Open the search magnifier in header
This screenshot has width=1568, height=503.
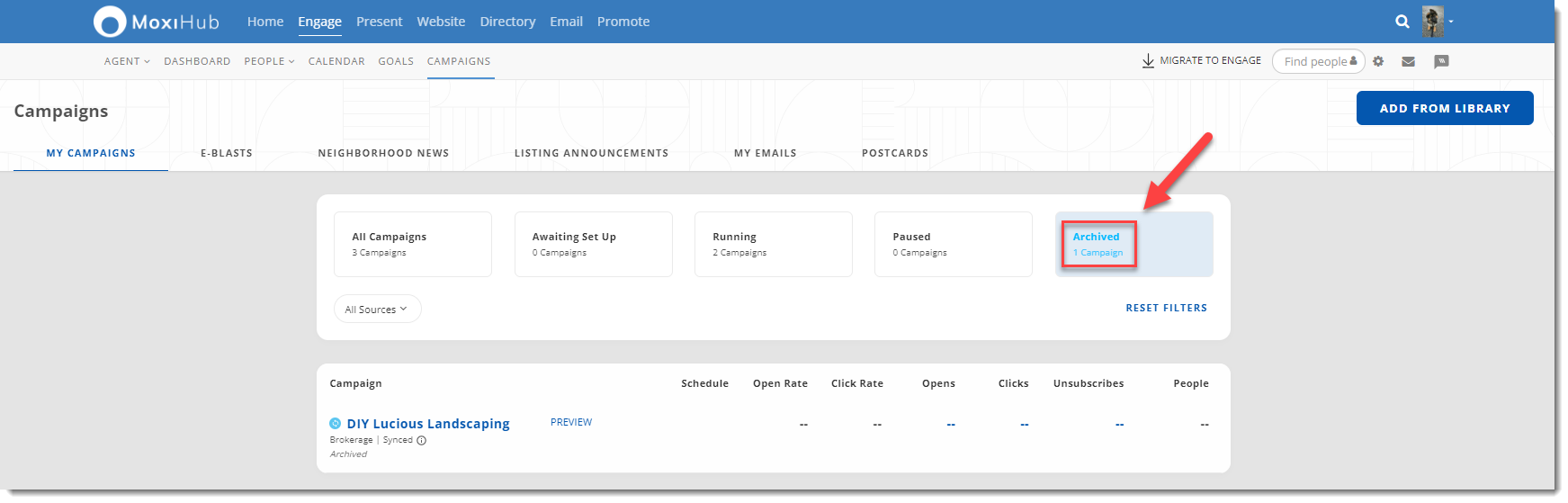(x=1402, y=22)
